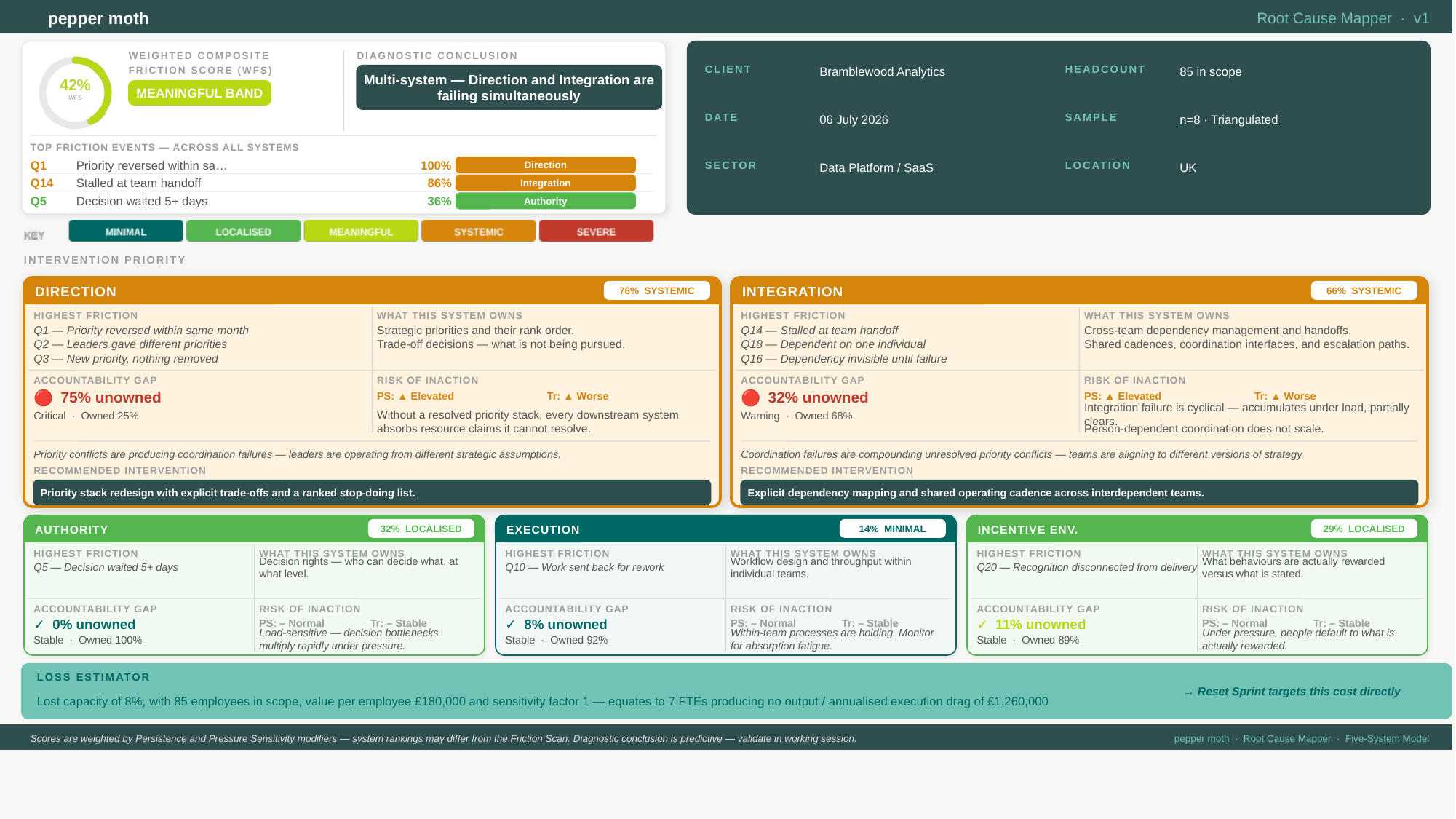Open the Root Cause Mapper footer link
The width and height of the screenshot is (1456, 819).
[1287, 738]
